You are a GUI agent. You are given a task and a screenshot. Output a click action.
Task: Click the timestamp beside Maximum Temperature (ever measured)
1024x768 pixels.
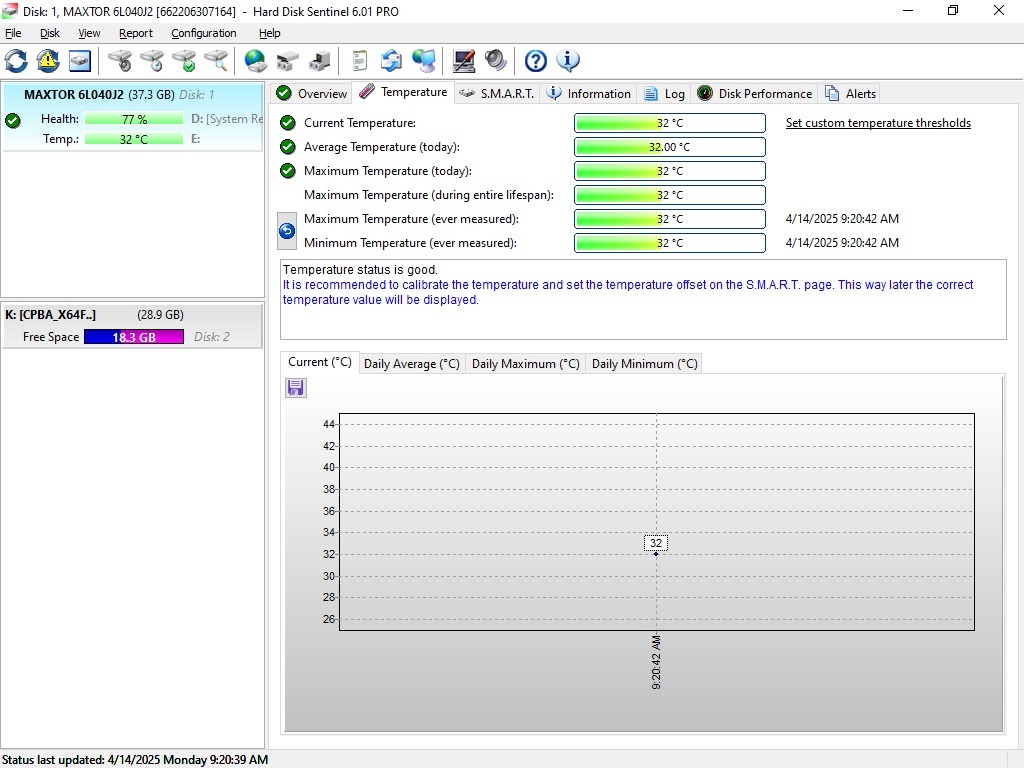[x=842, y=219]
